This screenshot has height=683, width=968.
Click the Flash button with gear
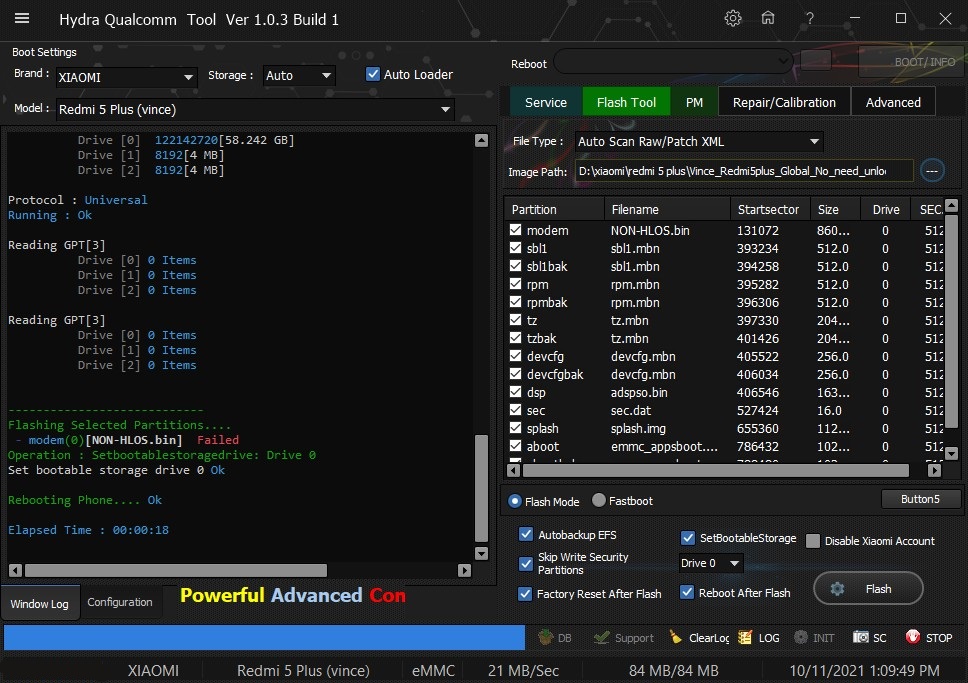pyautogui.click(x=868, y=589)
